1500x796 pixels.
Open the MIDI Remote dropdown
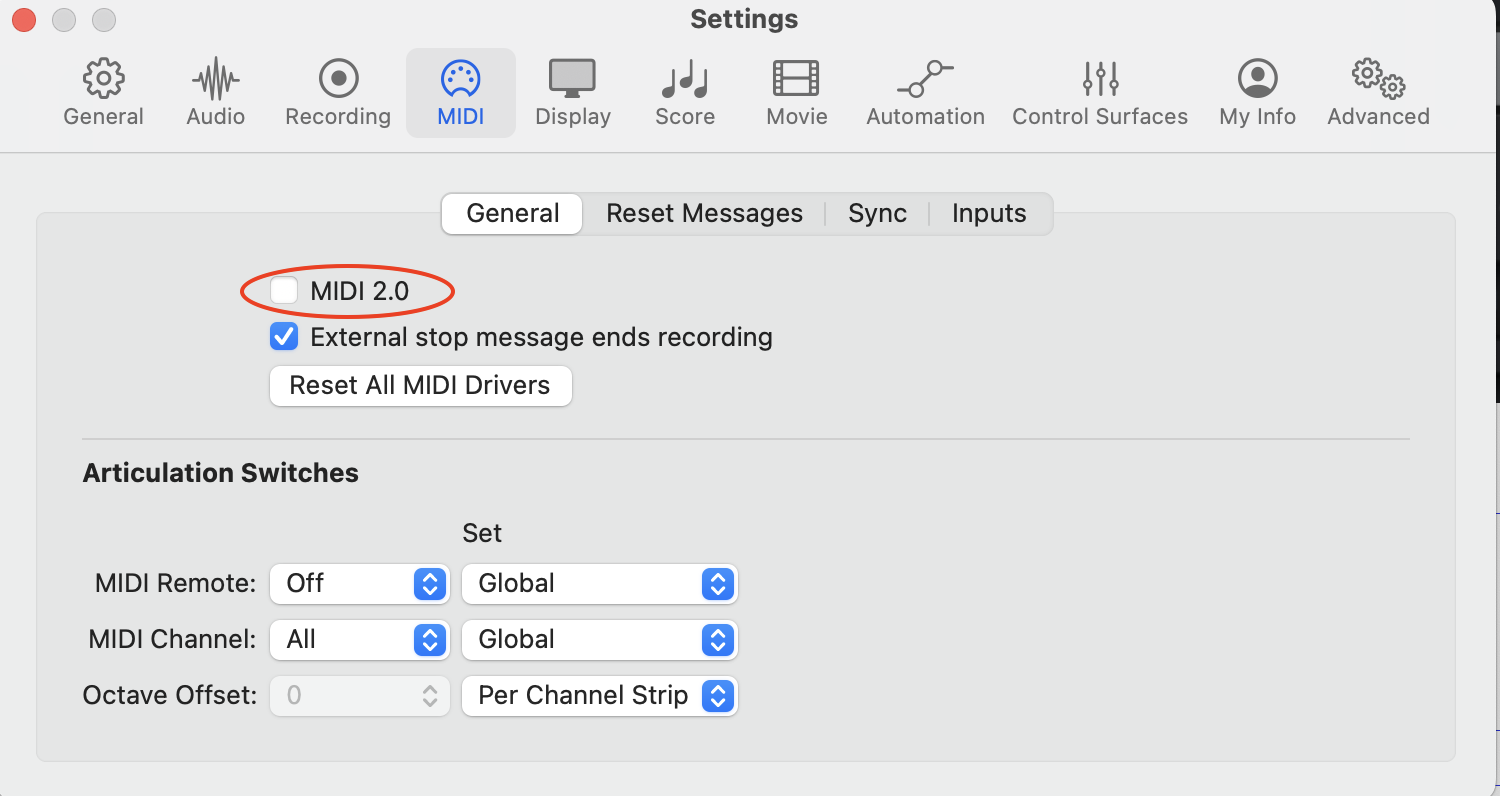click(x=359, y=584)
